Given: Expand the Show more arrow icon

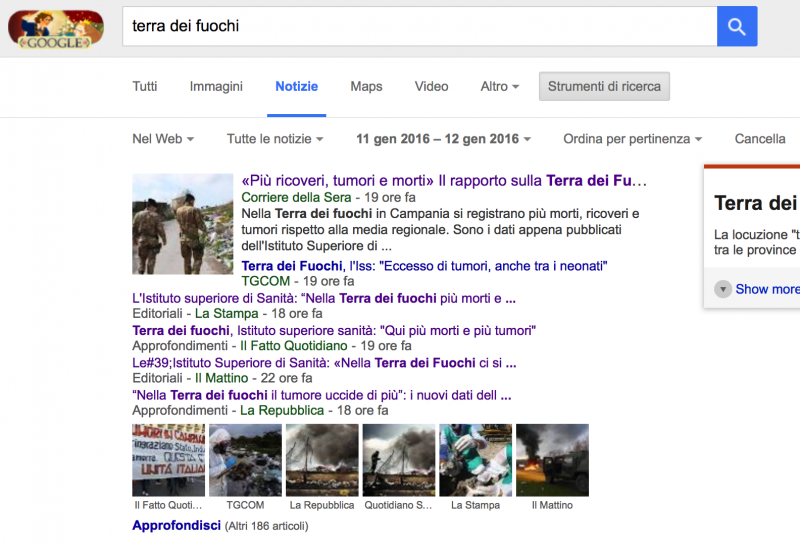Looking at the screenshot, I should [723, 289].
